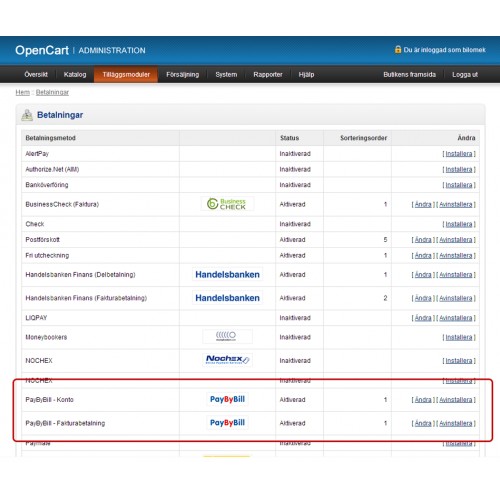The image size is (500, 500).
Task: Open the Tilläggsmoduler menu
Action: [126, 75]
